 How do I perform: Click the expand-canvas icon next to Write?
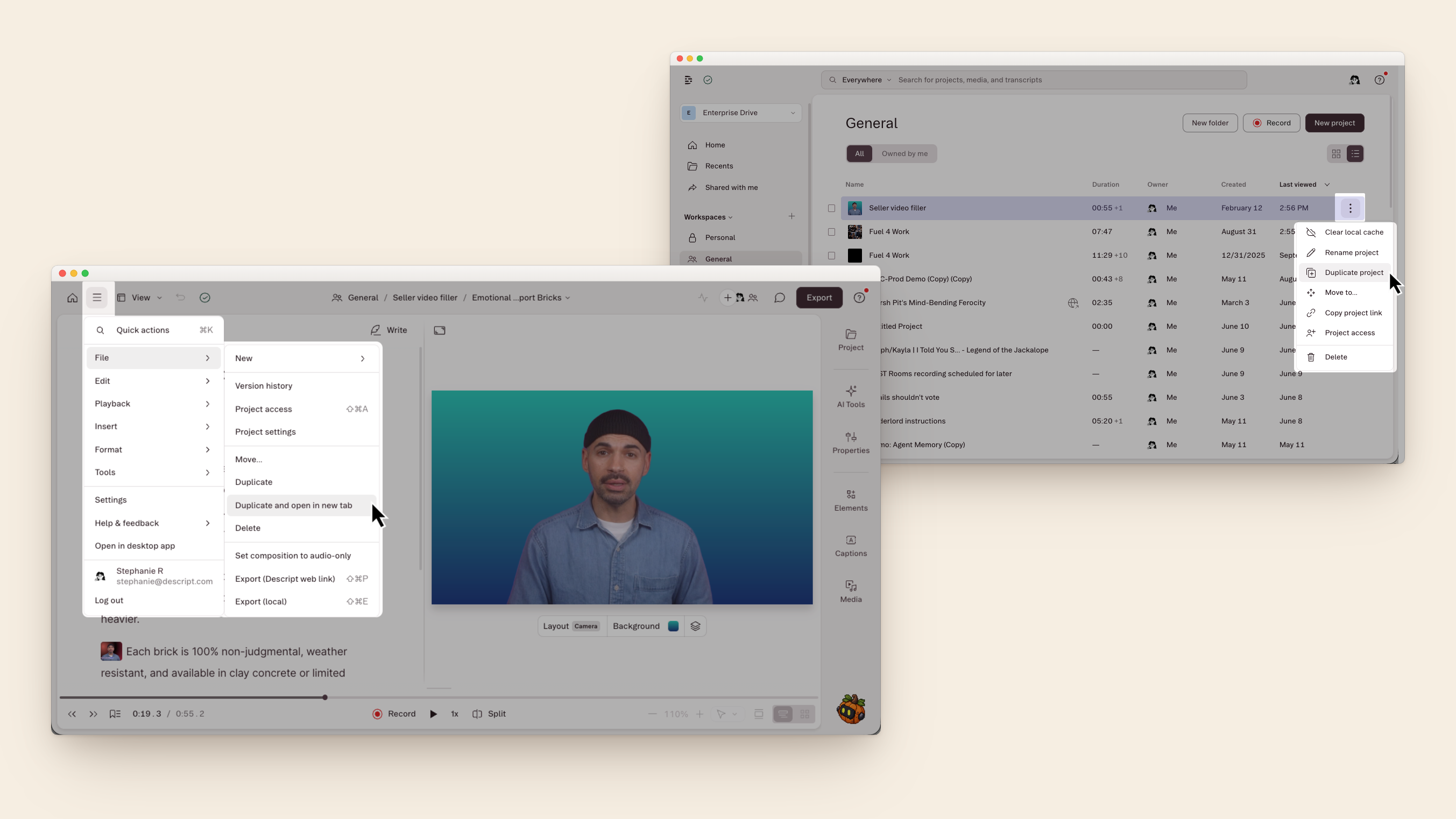[x=440, y=330]
